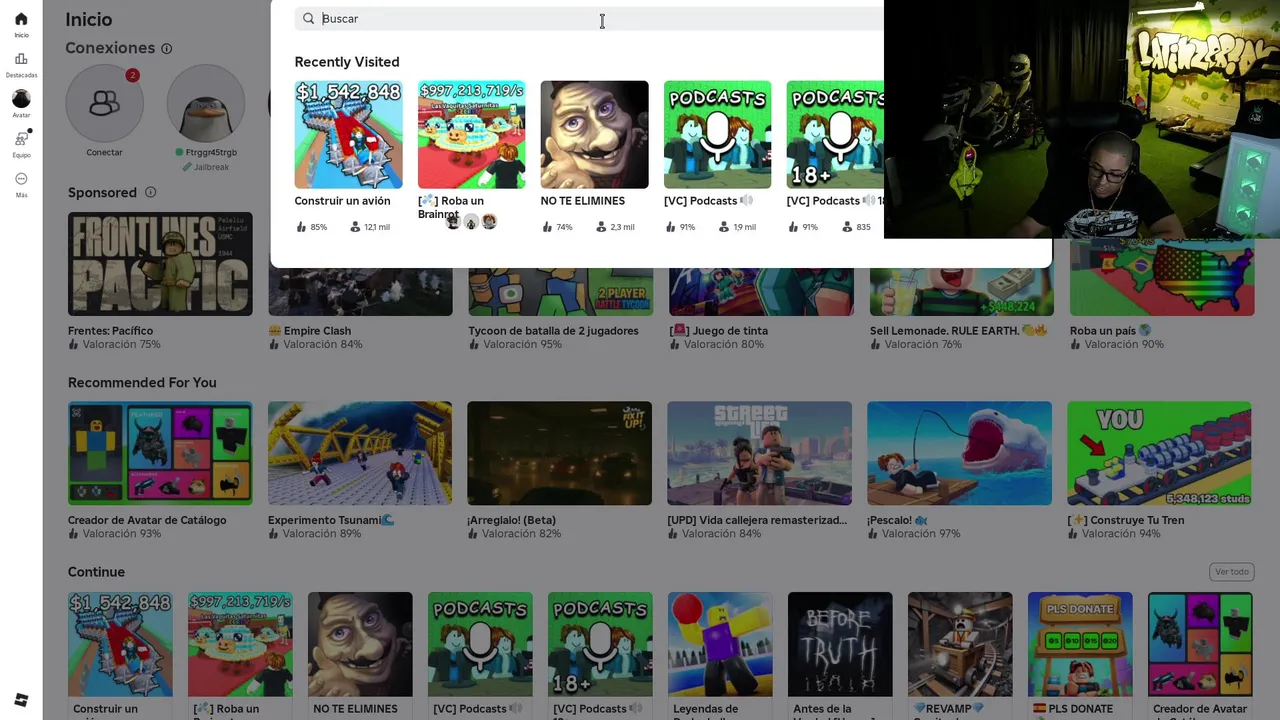Click the search magnifier icon
This screenshot has width=1280, height=720.
coord(308,18)
